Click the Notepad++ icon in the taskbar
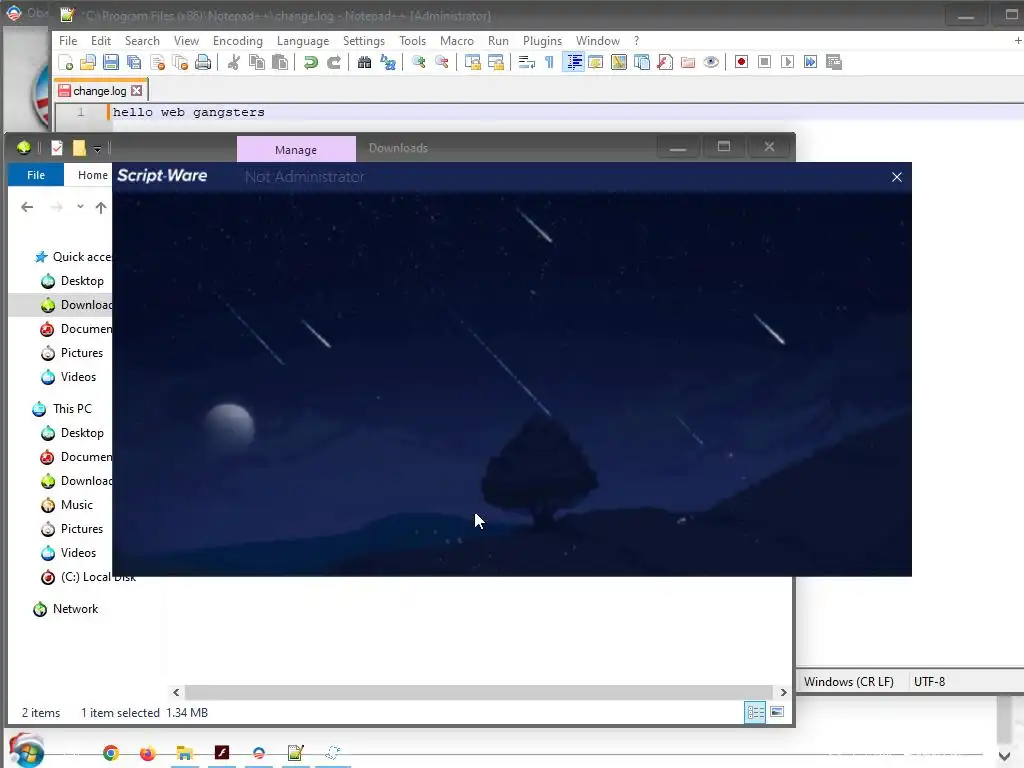Viewport: 1024px width, 768px height. [x=295, y=753]
